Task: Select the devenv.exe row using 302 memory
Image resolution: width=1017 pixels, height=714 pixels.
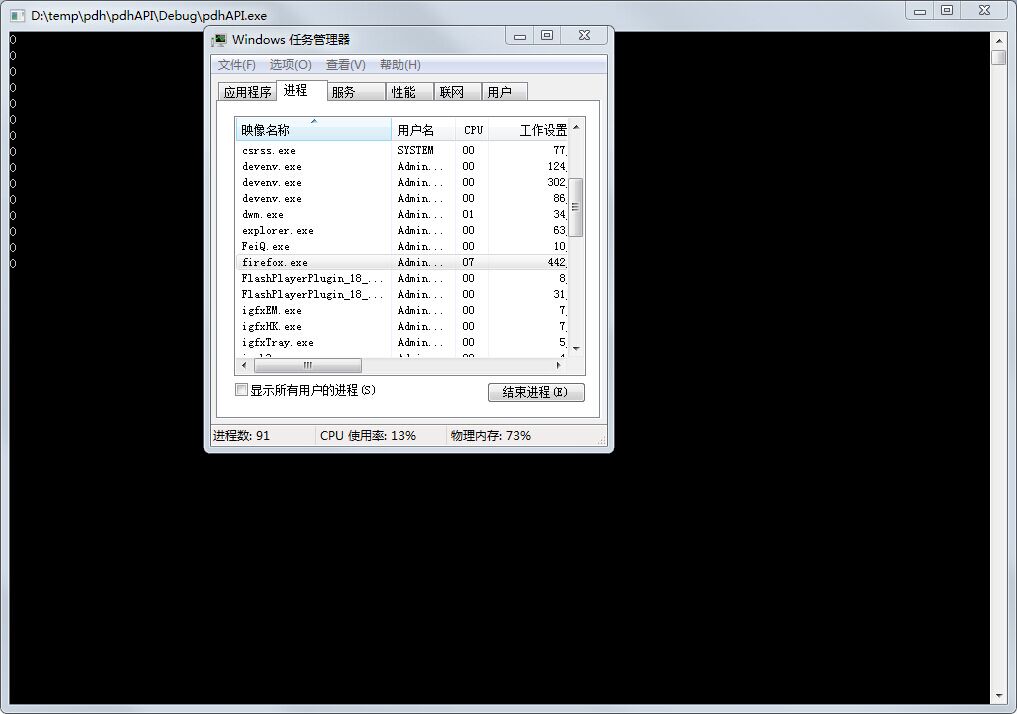Action: coord(401,182)
